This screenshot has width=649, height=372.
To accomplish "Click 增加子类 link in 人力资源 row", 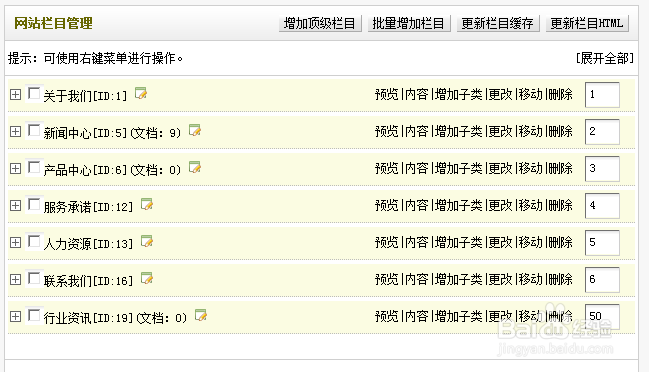I will (459, 242).
